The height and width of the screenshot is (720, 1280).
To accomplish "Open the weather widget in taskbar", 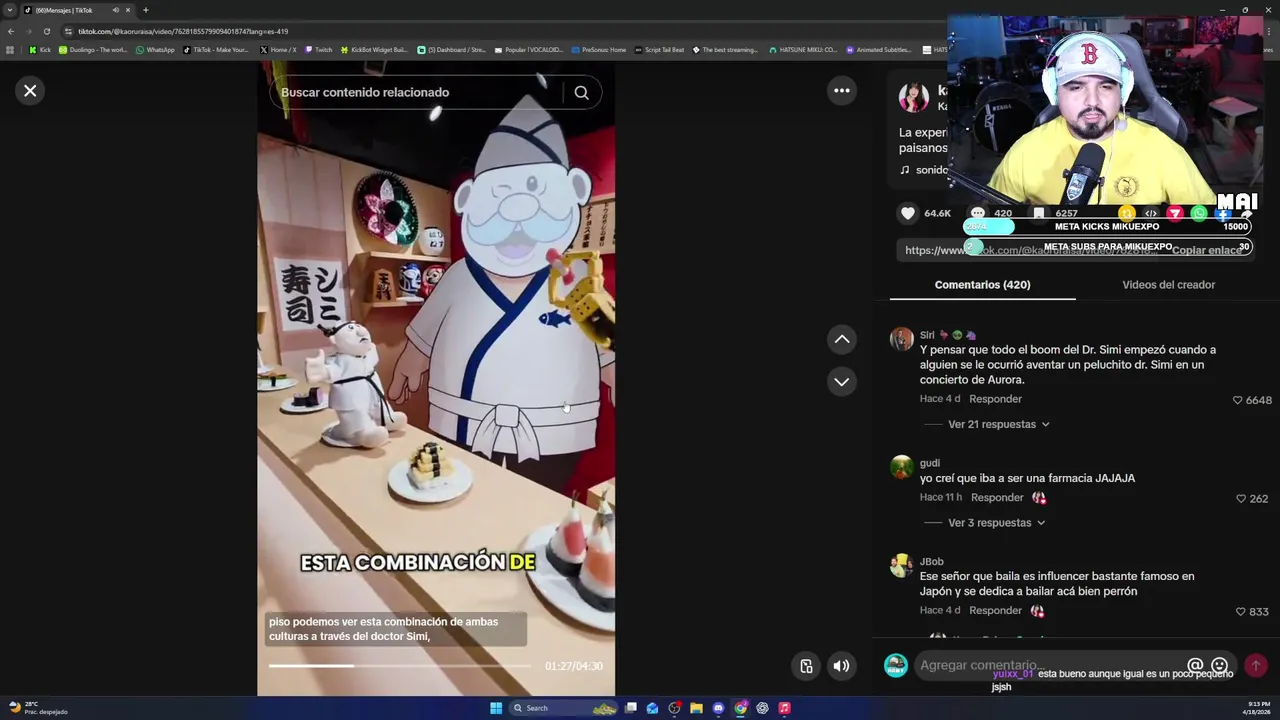I will click(x=37, y=708).
